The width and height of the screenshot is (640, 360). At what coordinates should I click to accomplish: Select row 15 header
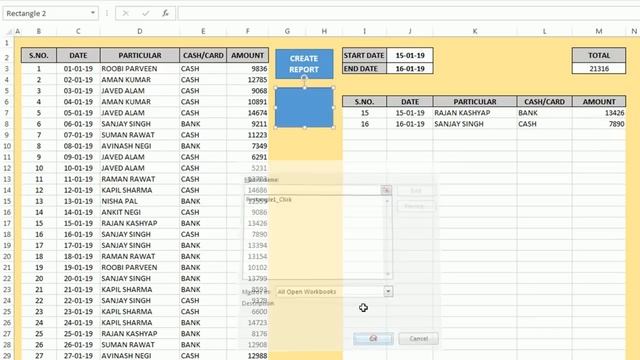click(7, 201)
